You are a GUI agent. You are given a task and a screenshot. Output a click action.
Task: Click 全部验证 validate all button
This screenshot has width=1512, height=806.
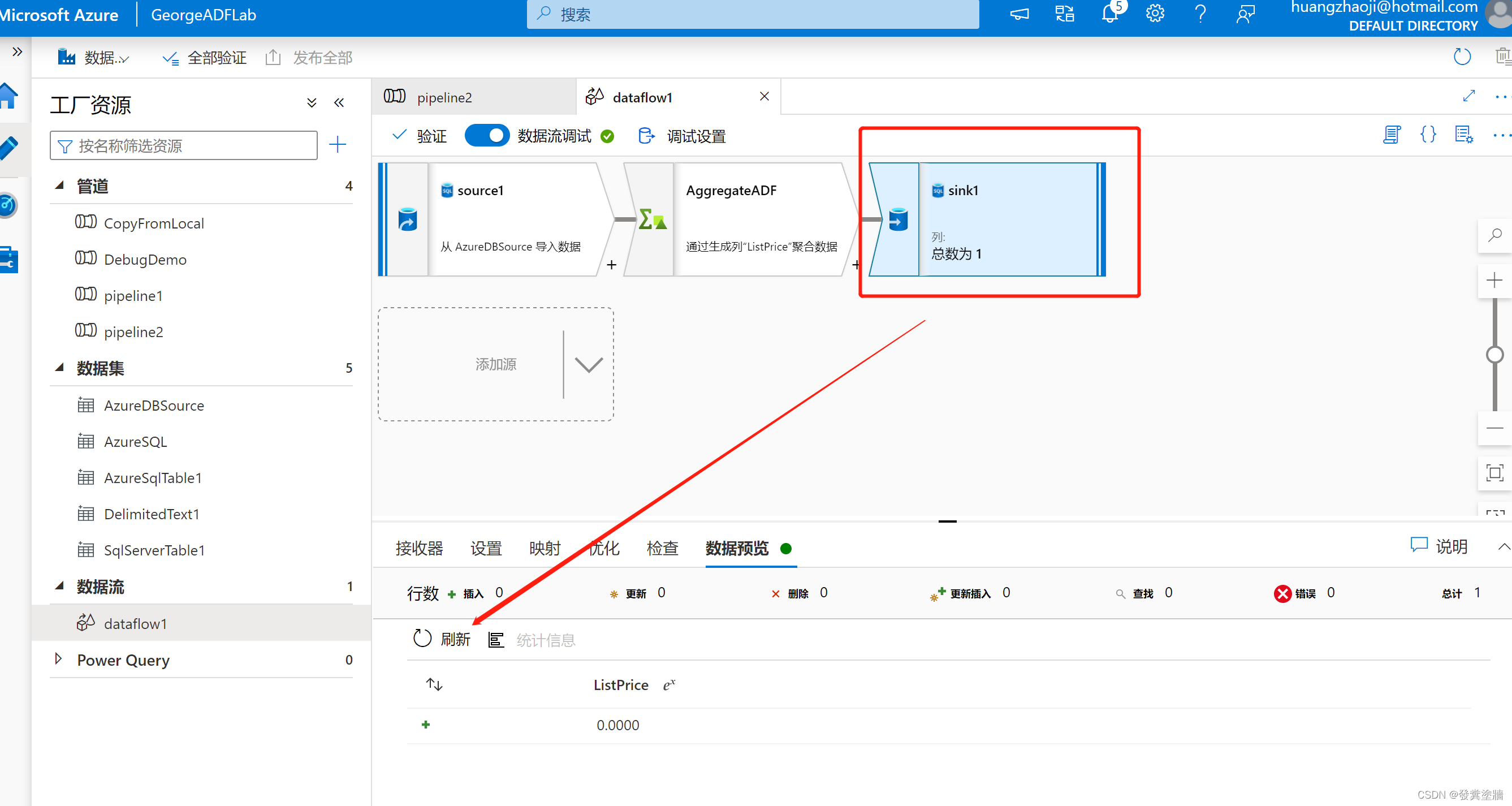[x=204, y=58]
